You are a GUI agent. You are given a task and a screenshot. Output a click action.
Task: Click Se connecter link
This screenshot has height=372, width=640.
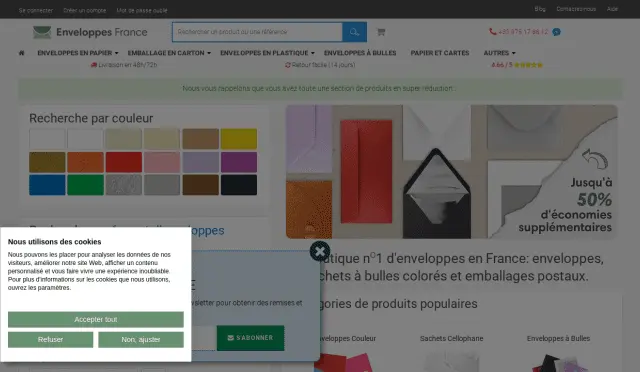tap(36, 11)
